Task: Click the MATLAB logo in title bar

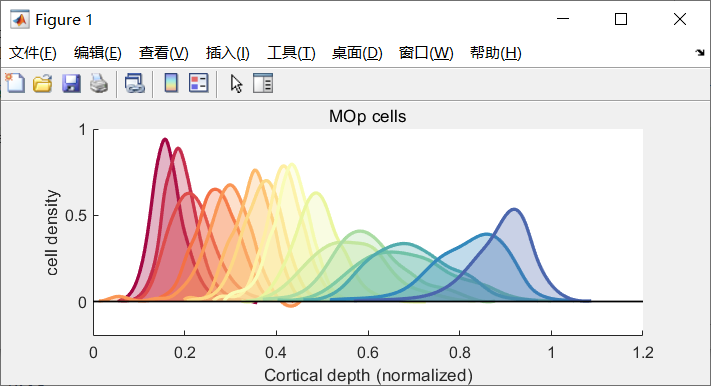Action: pyautogui.click(x=19, y=20)
